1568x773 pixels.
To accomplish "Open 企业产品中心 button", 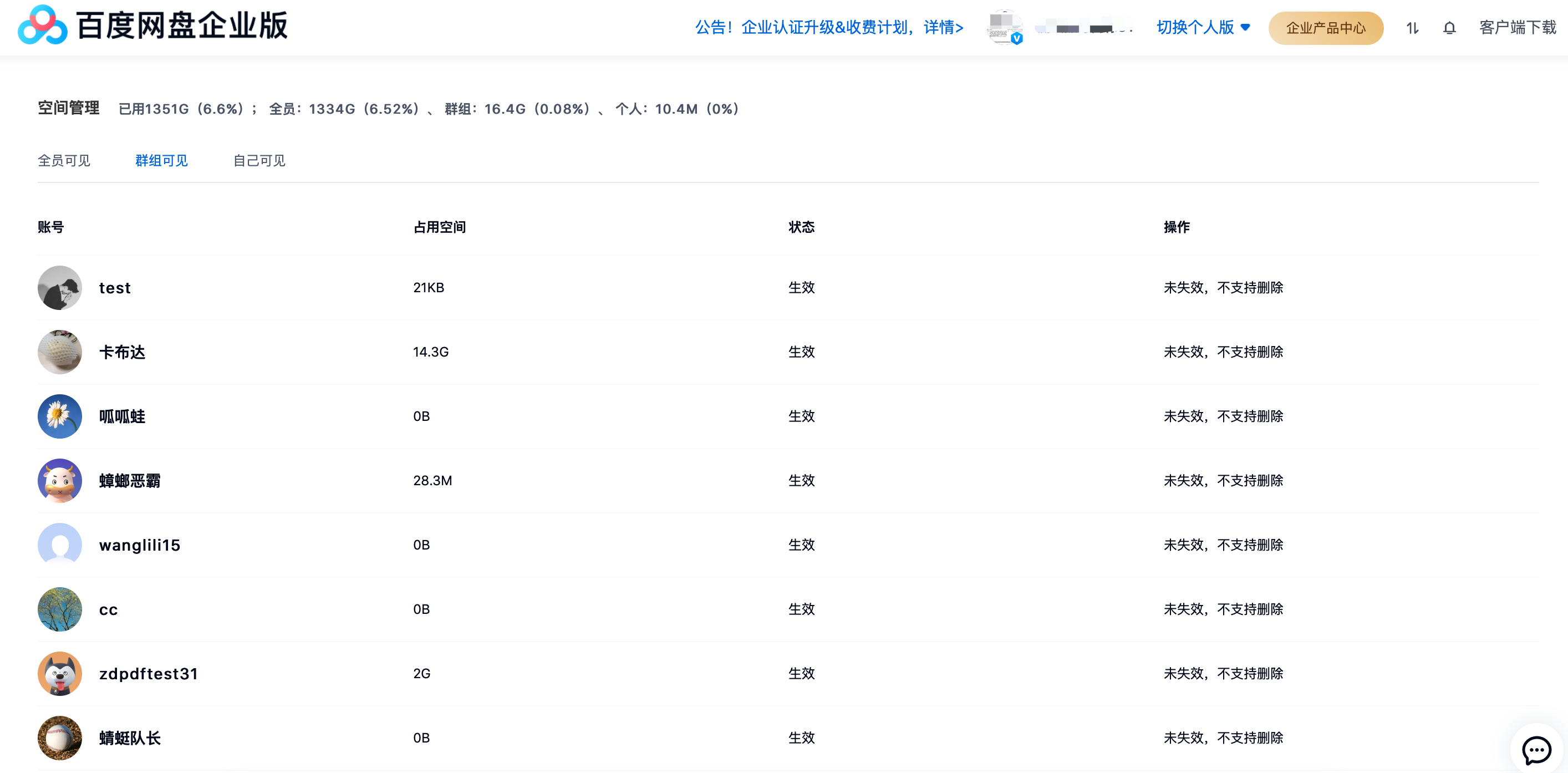I will tap(1325, 28).
